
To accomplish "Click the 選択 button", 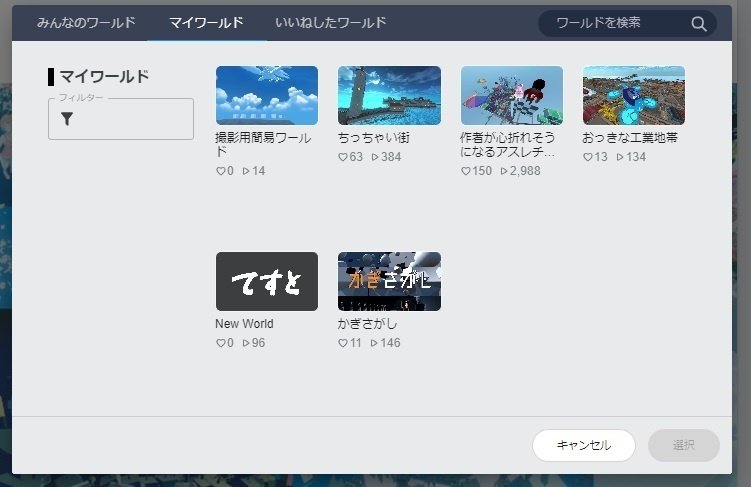I will pyautogui.click(x=683, y=445).
